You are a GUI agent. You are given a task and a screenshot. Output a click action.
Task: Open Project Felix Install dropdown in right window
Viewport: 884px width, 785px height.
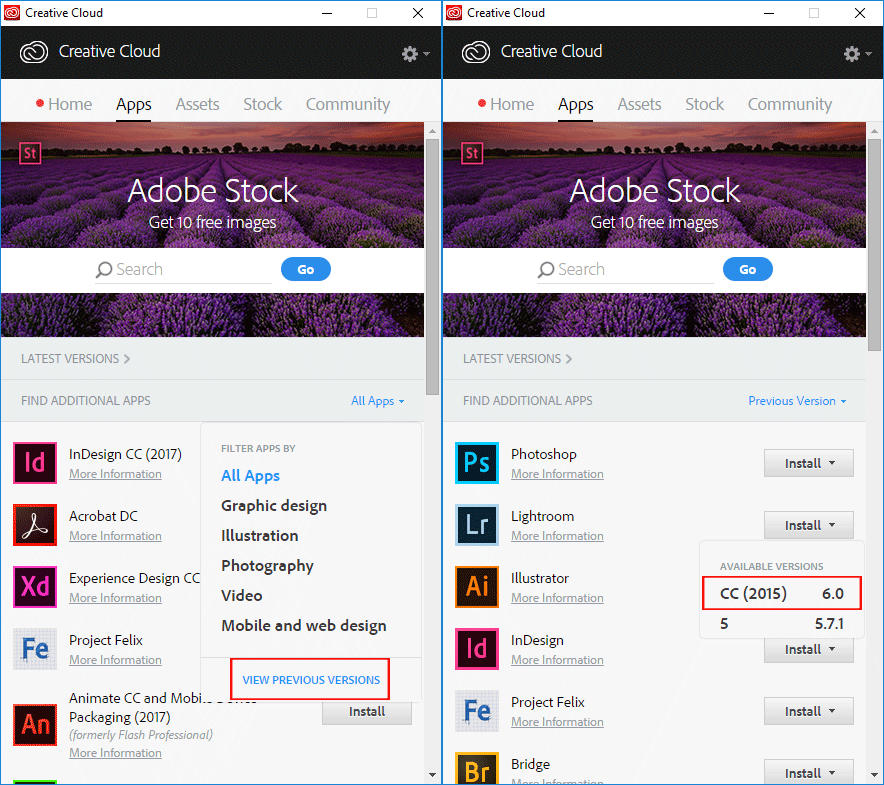809,712
